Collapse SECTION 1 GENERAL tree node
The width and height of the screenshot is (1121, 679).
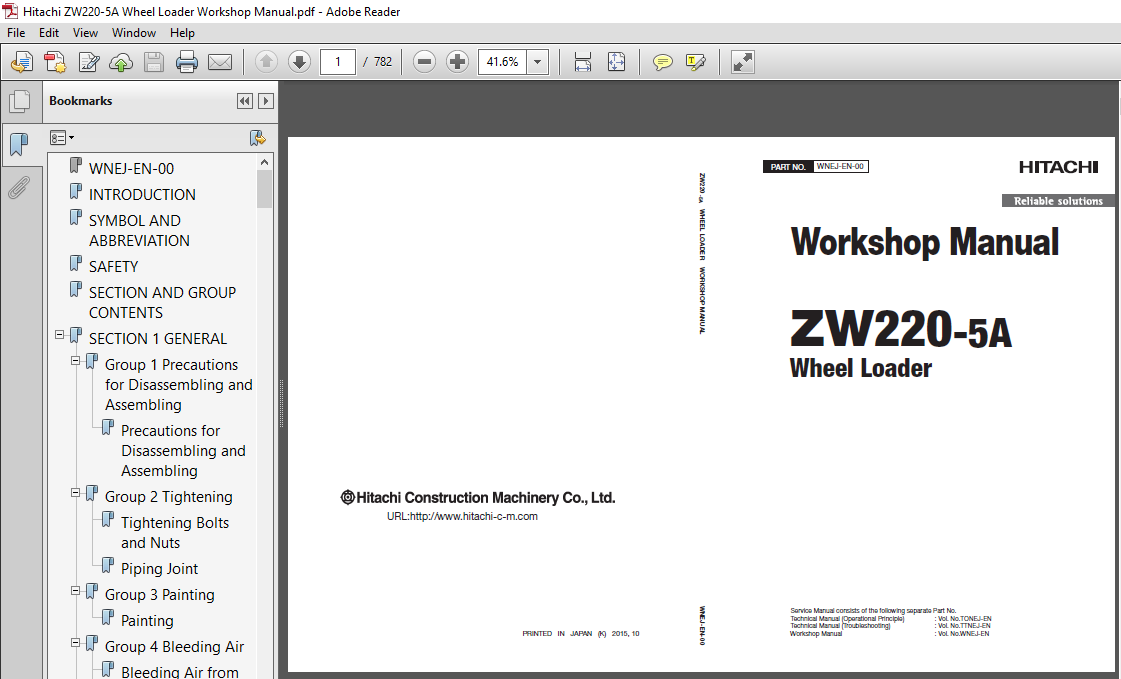click(60, 334)
